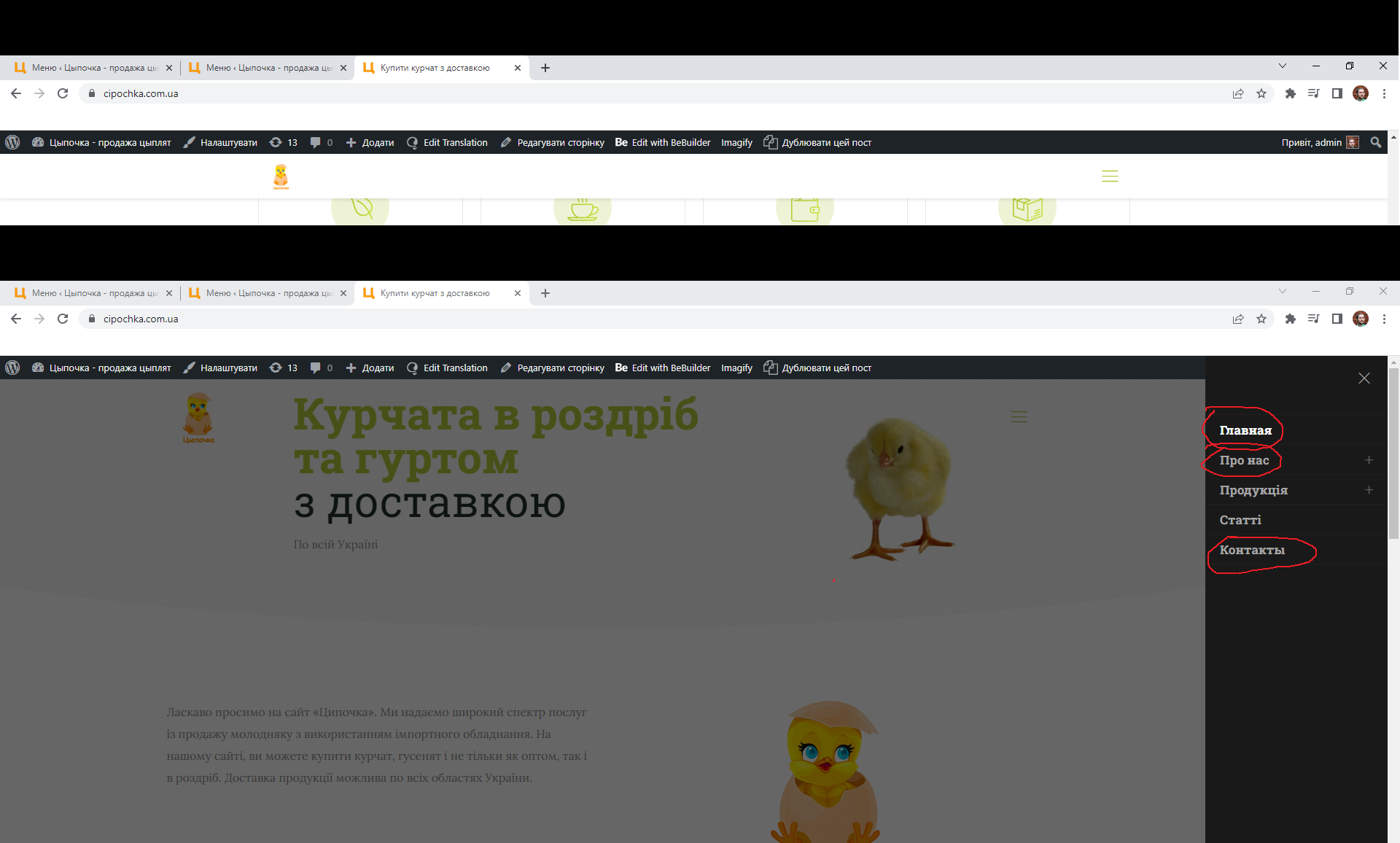Click the share icon in the address bar of the window with feature icons
Image resolution: width=1400 pixels, height=843 pixels.
click(1238, 93)
